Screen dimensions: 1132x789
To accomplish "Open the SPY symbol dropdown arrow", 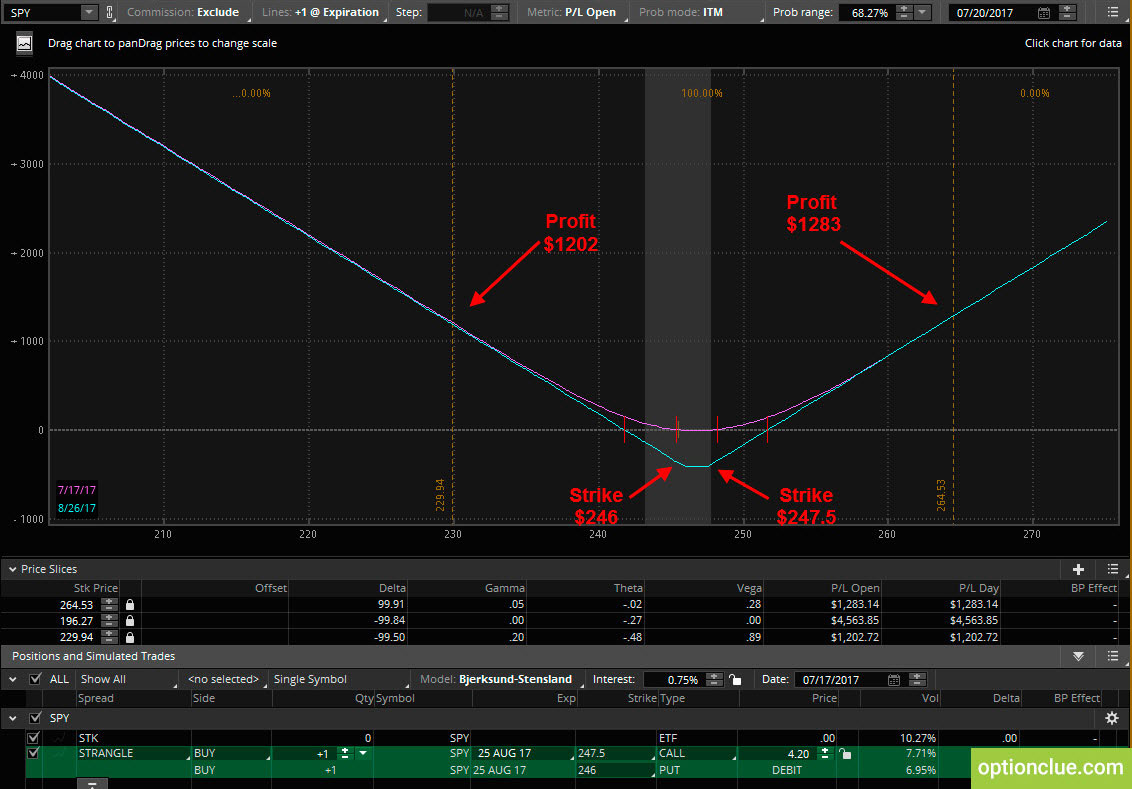I will pos(89,12).
